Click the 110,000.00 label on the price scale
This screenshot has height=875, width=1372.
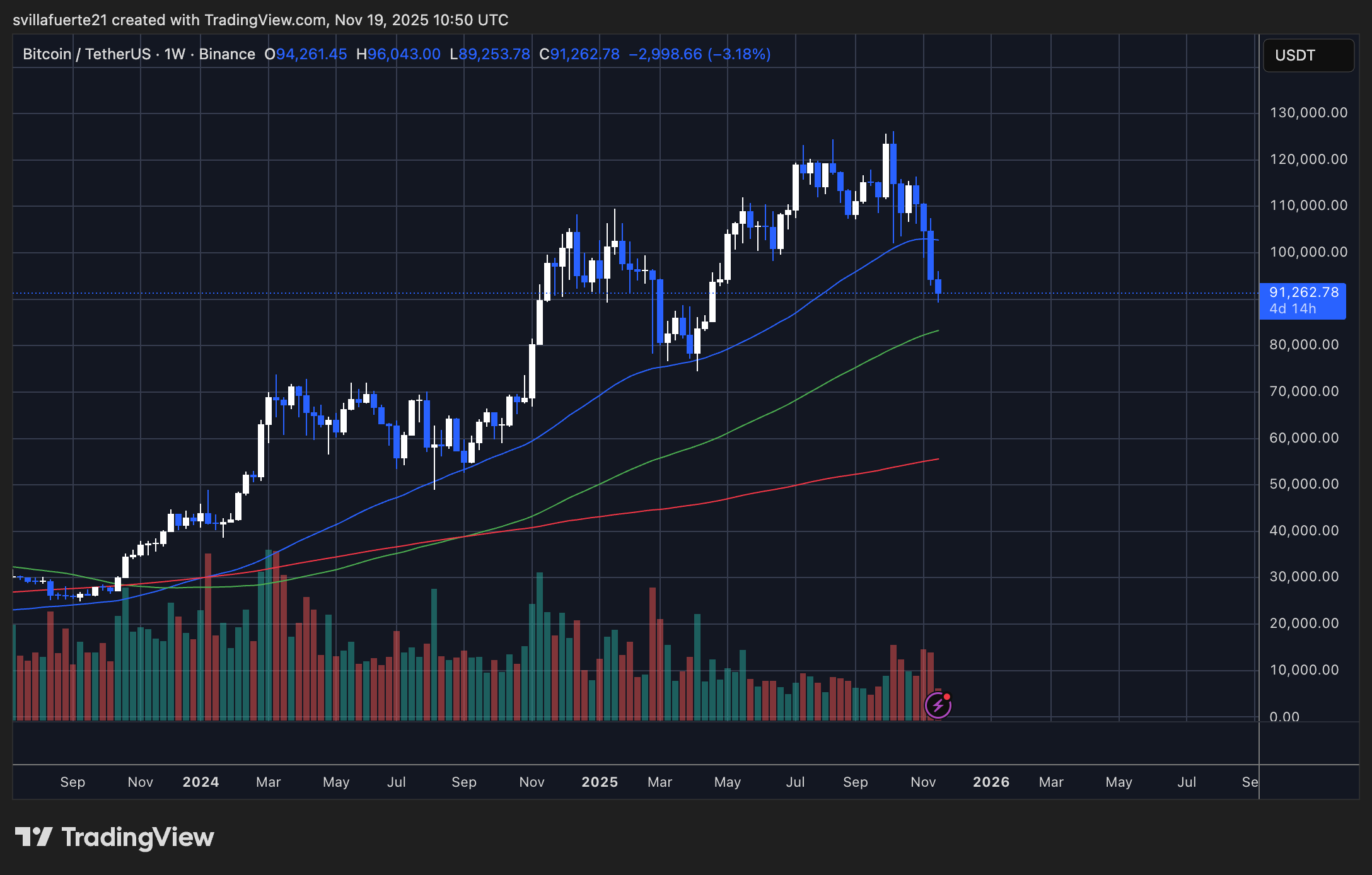(1309, 206)
